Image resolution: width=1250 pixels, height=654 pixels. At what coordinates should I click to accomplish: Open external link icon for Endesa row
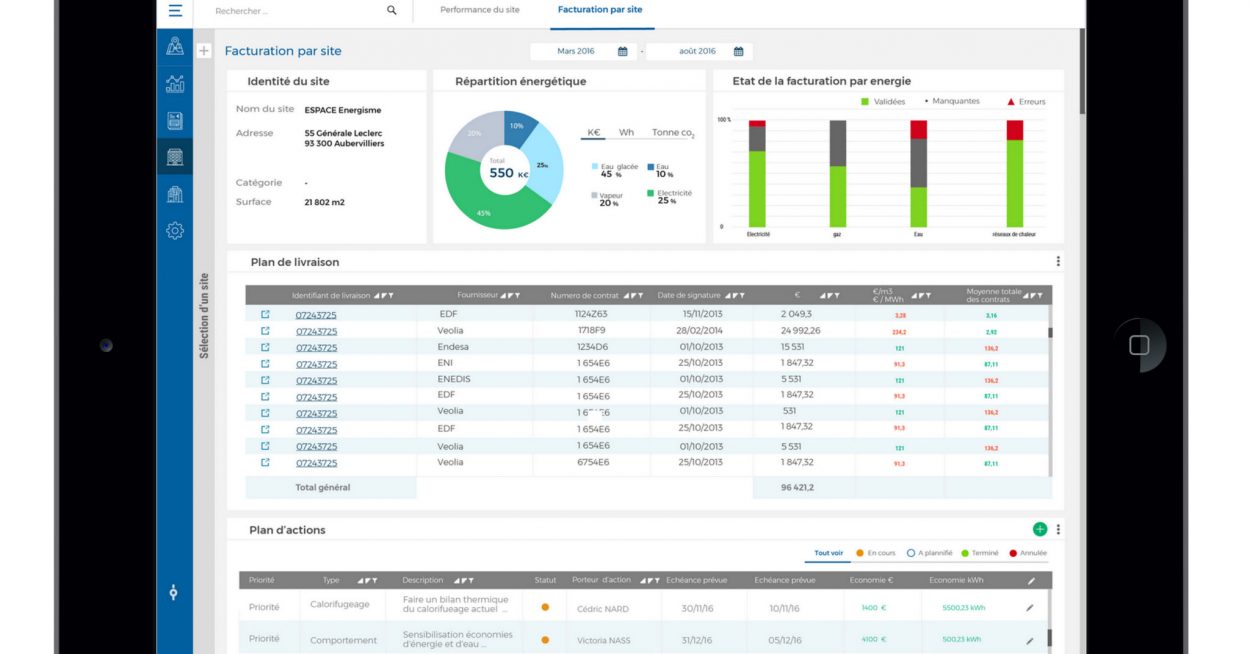(265, 347)
